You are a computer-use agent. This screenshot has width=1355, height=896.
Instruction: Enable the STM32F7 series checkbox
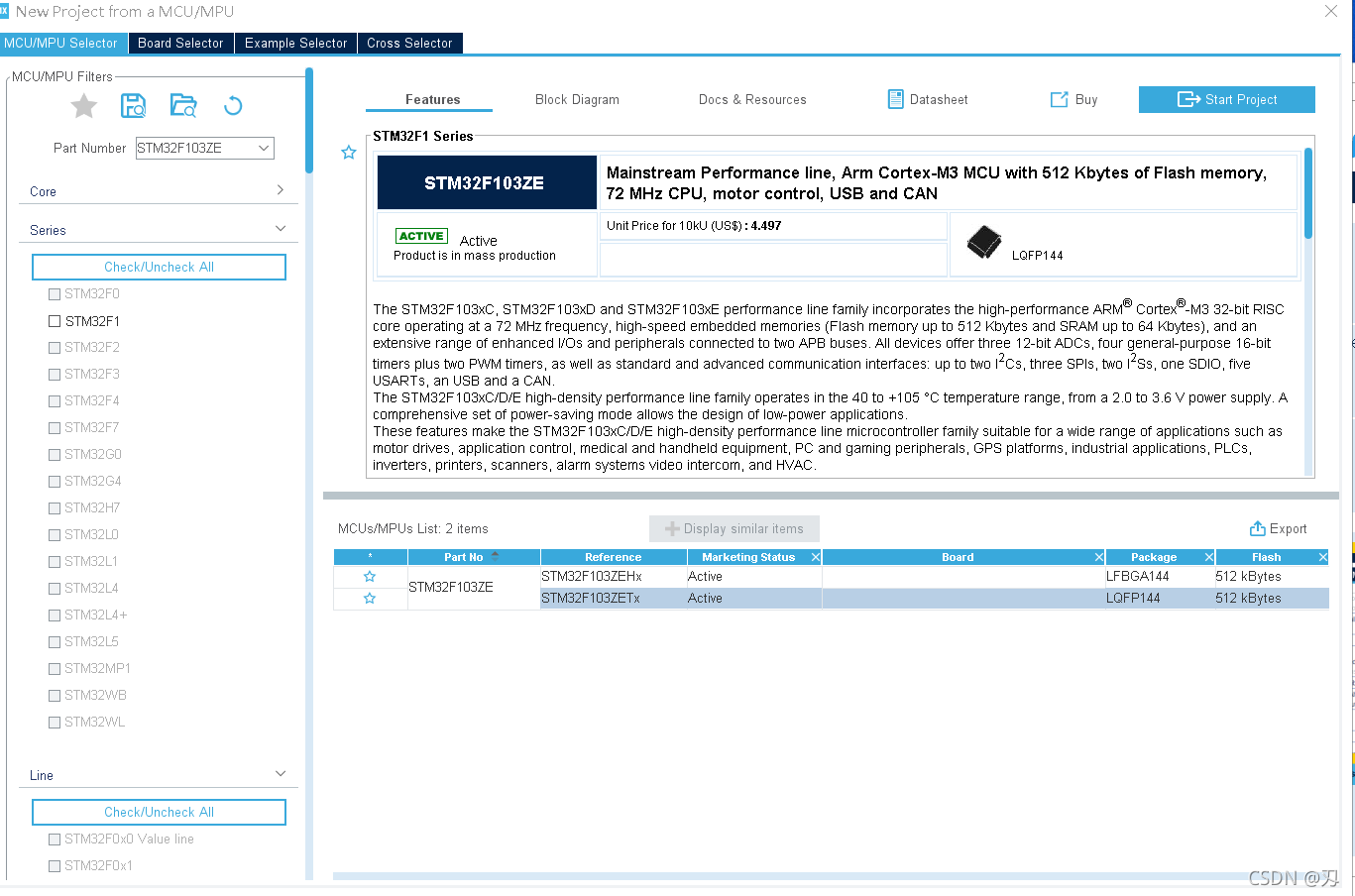55,428
